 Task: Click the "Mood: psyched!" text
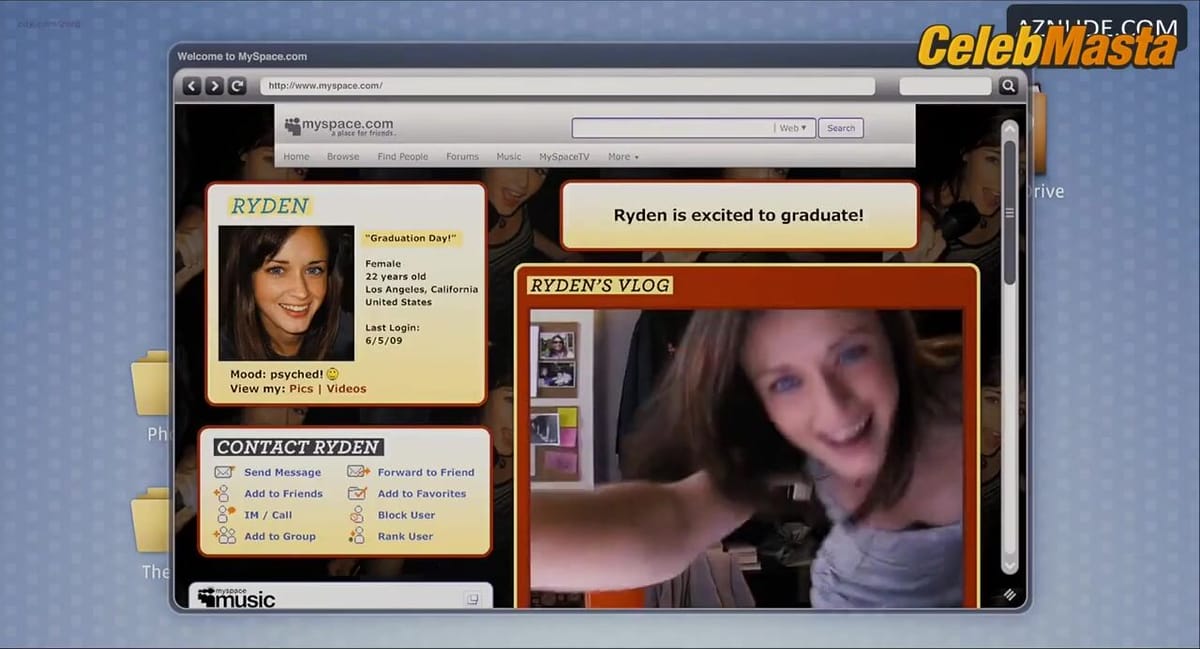point(277,374)
